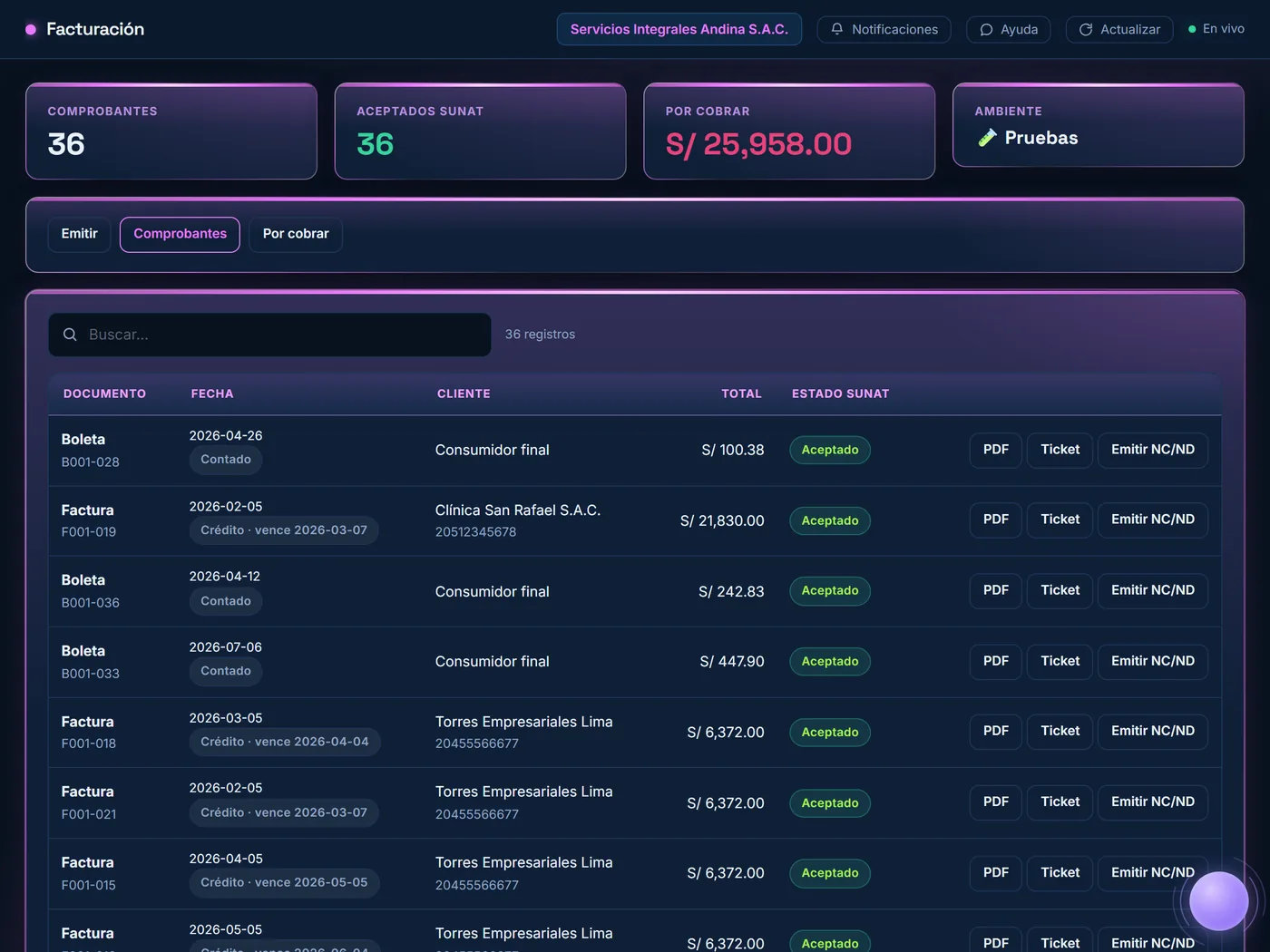Emitir NC/ND for Boleta B001-033
Image resolution: width=1270 pixels, height=952 pixels.
(x=1153, y=661)
